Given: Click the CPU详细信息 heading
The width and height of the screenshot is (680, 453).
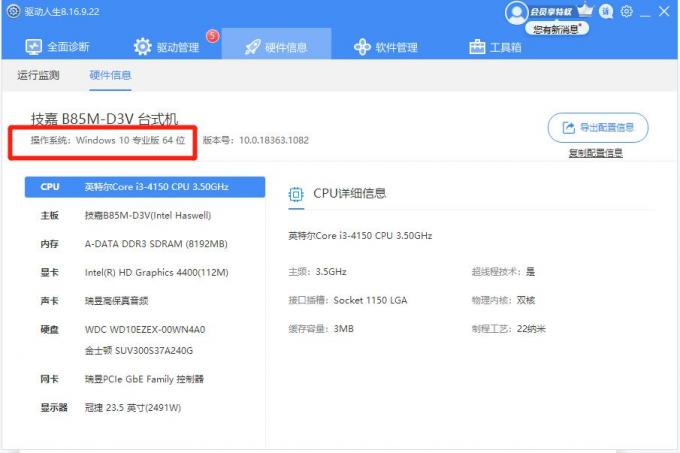Looking at the screenshot, I should point(350,193).
